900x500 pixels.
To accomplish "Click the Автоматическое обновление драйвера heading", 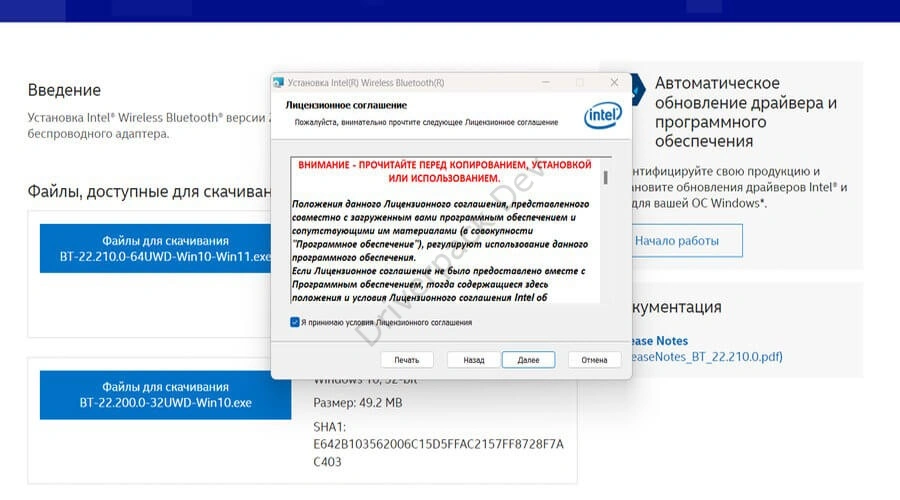I will [x=746, y=112].
